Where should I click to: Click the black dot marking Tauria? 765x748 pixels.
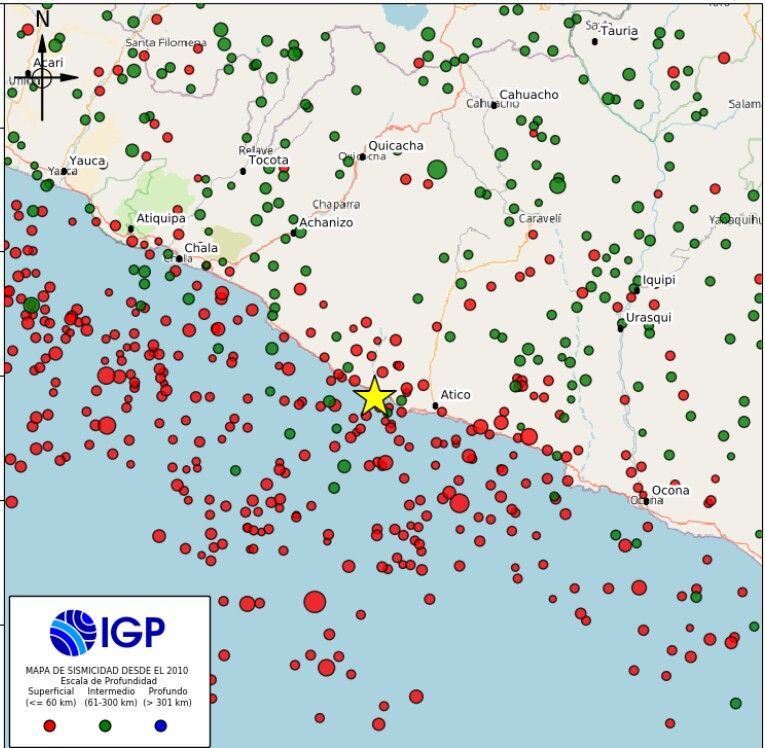[595, 41]
